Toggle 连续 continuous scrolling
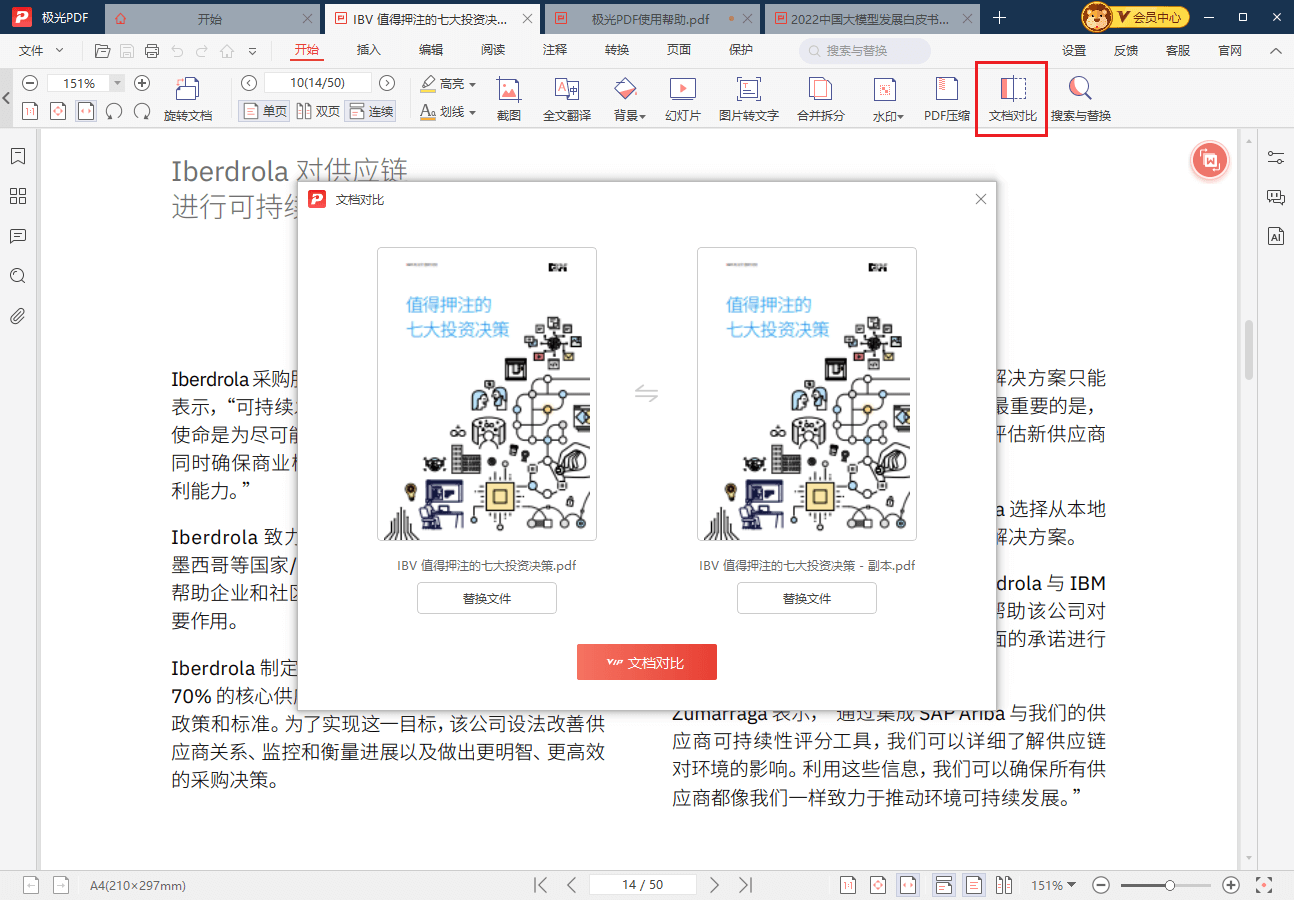Image resolution: width=1294 pixels, height=900 pixels. pyautogui.click(x=370, y=111)
